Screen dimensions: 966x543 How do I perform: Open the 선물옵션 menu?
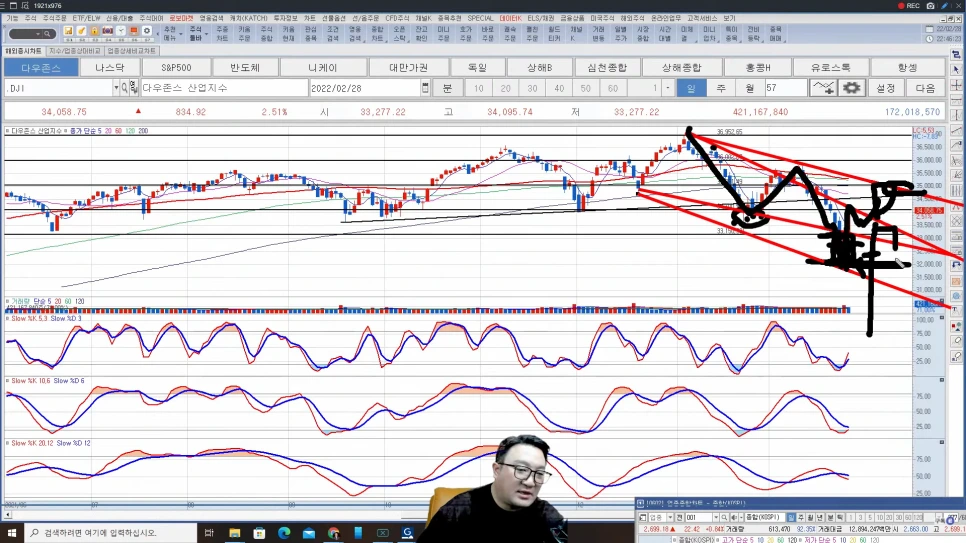tap(334, 18)
